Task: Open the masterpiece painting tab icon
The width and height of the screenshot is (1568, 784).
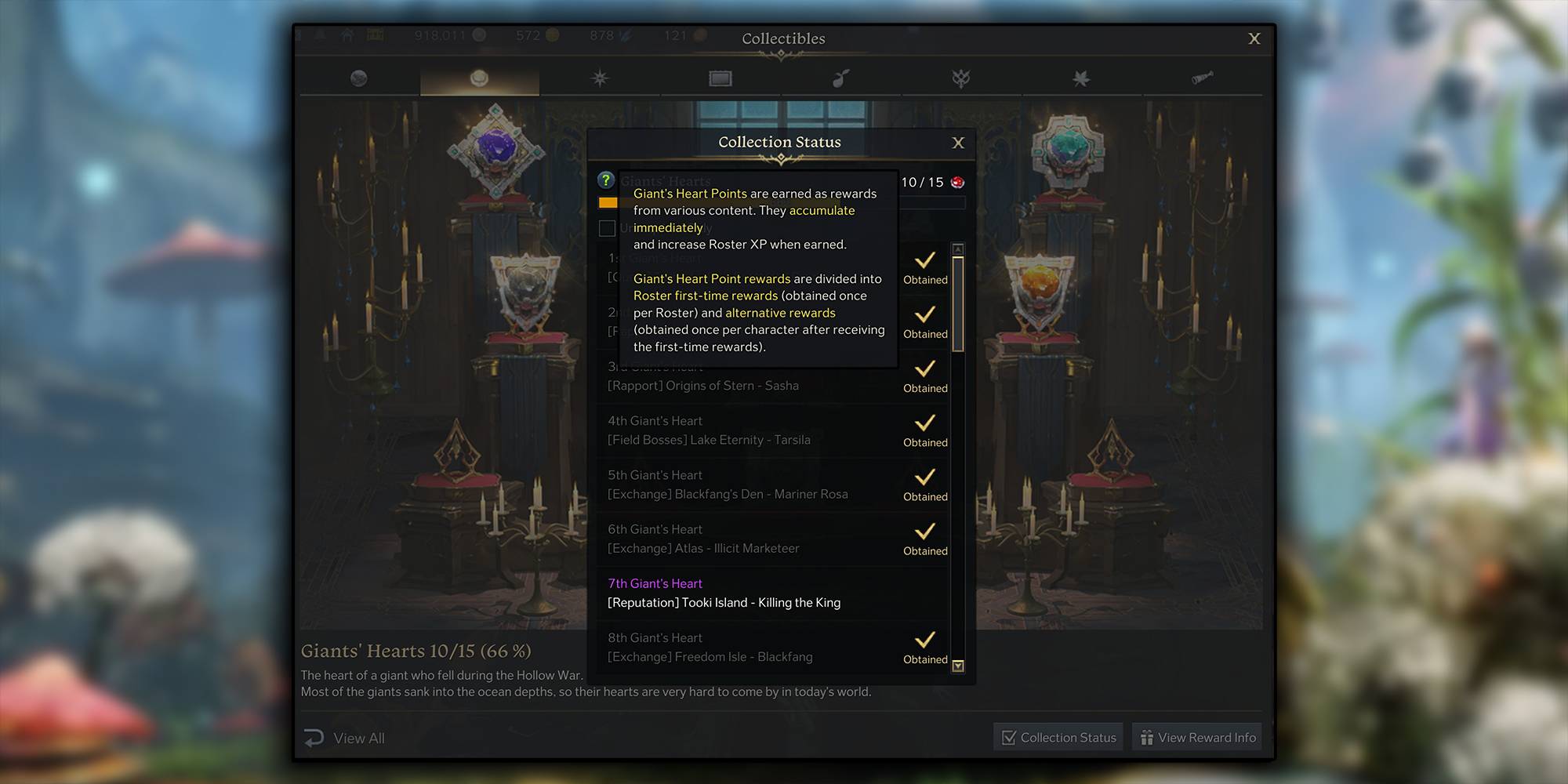Action: click(x=720, y=78)
